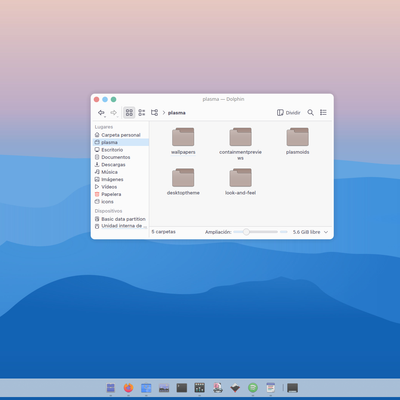
Task: Open Papelera trash in sidebar
Action: pyautogui.click(x=120, y=194)
